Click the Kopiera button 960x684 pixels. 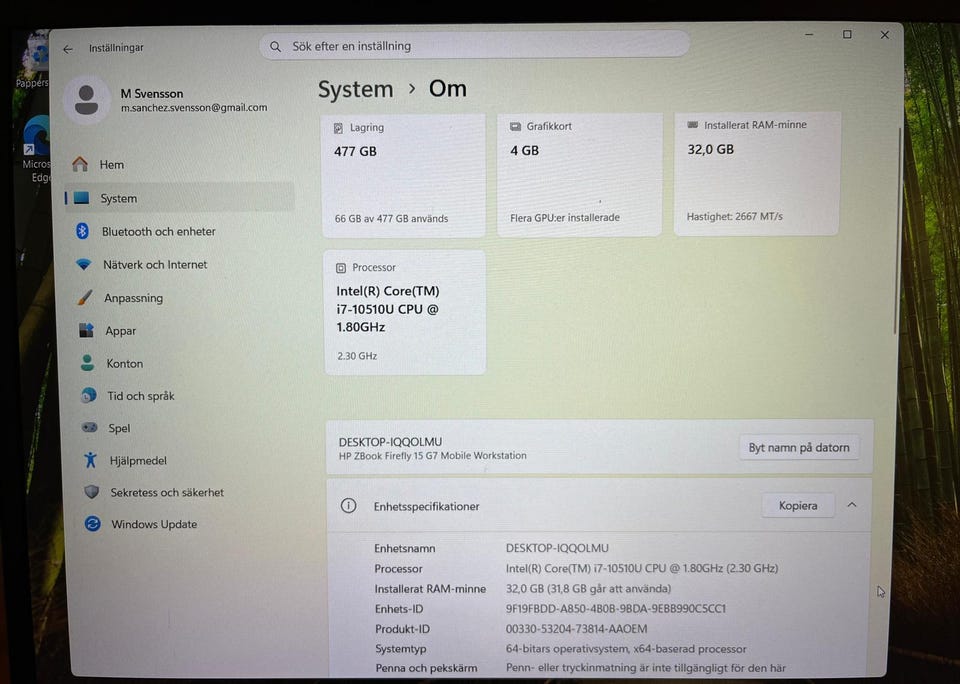pyautogui.click(x=798, y=505)
